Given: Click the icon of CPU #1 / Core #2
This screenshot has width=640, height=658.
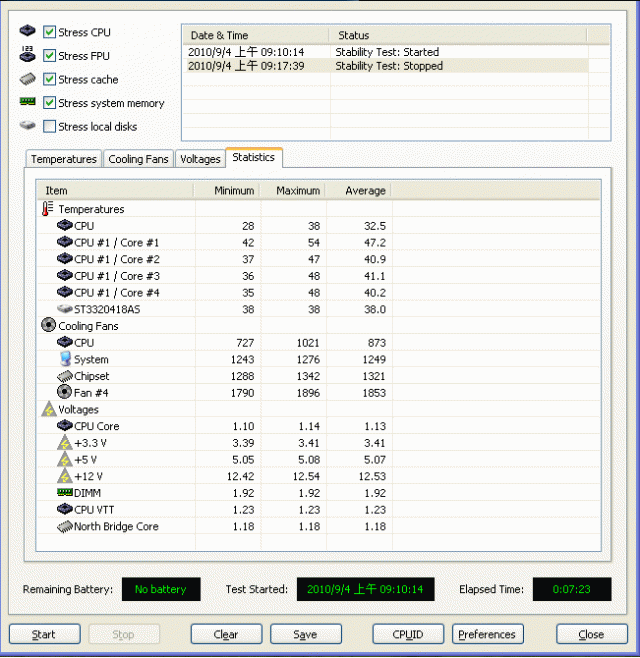Looking at the screenshot, I should [x=65, y=259].
